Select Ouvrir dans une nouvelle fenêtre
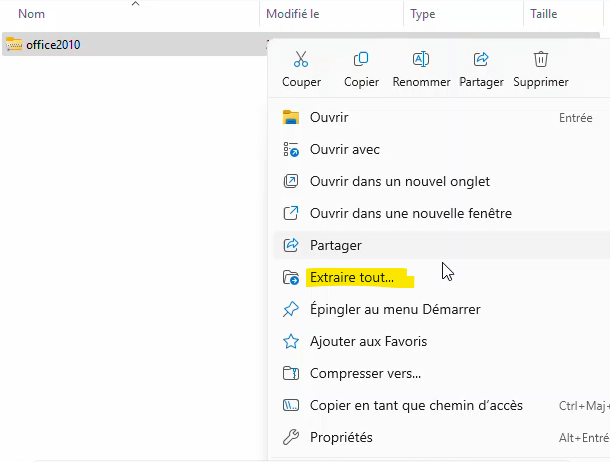 pyautogui.click(x=442, y=213)
